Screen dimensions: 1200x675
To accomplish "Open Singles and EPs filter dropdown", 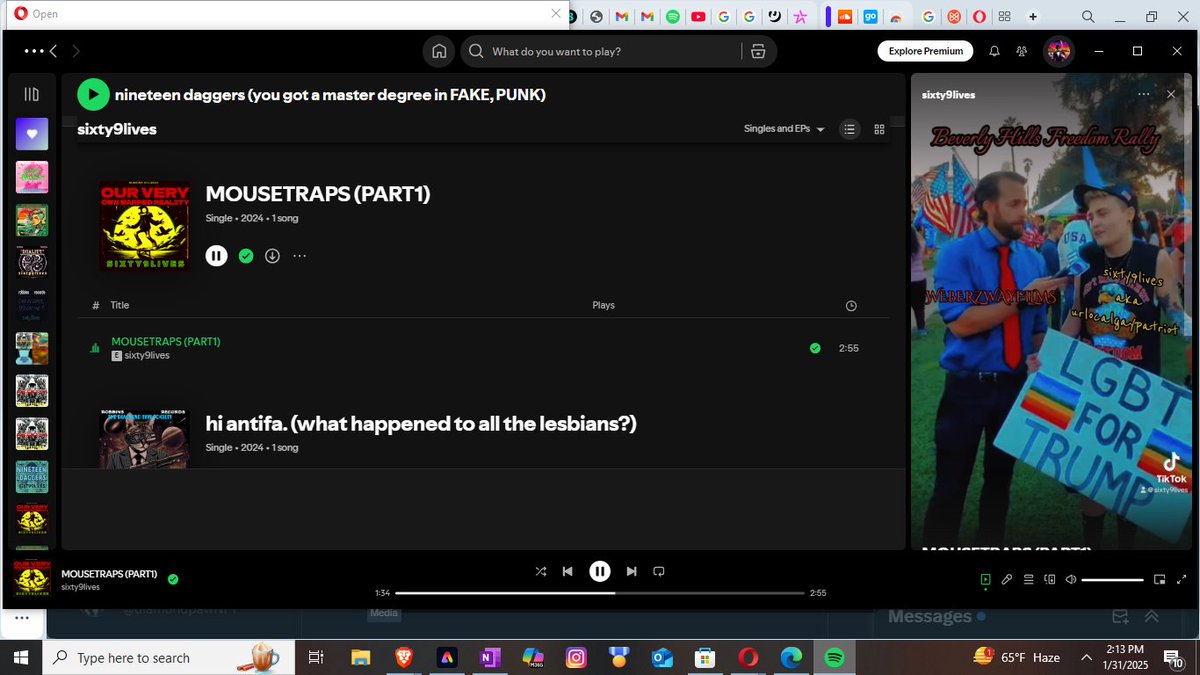I will pyautogui.click(x=784, y=129).
